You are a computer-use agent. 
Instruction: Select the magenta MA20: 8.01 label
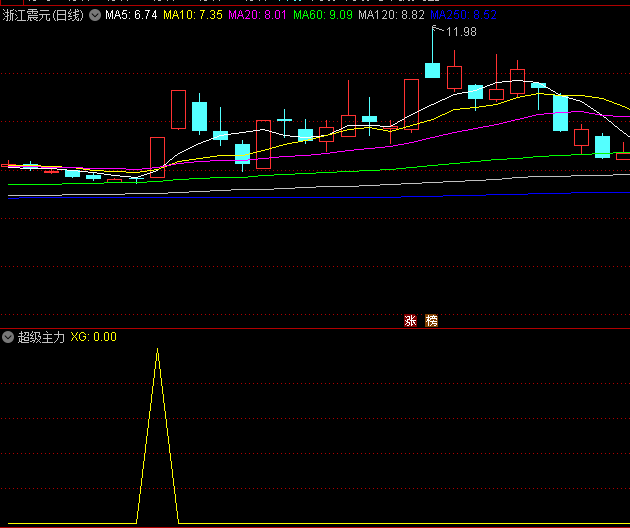[258, 15]
